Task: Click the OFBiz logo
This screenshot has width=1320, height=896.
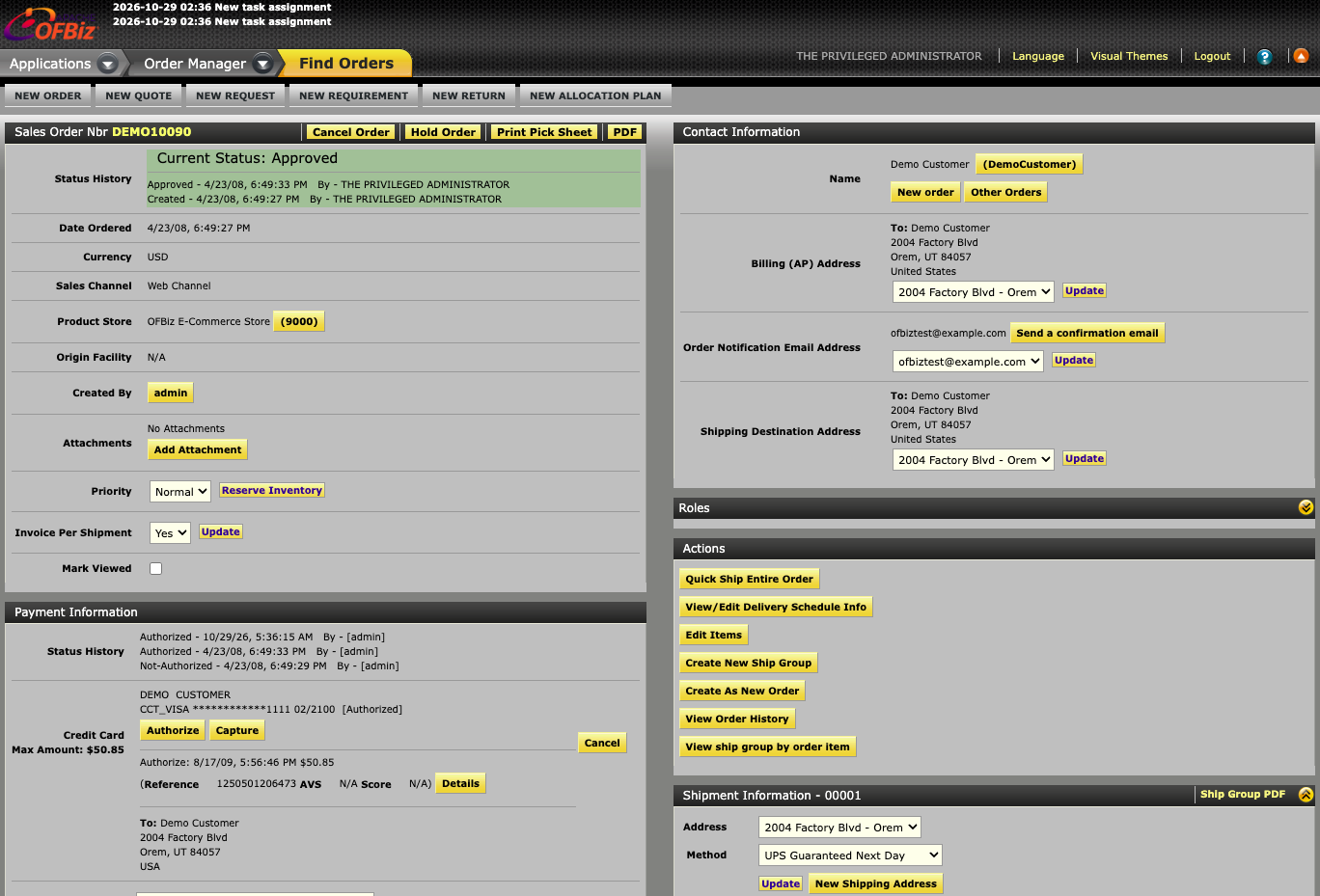Action: [x=50, y=24]
